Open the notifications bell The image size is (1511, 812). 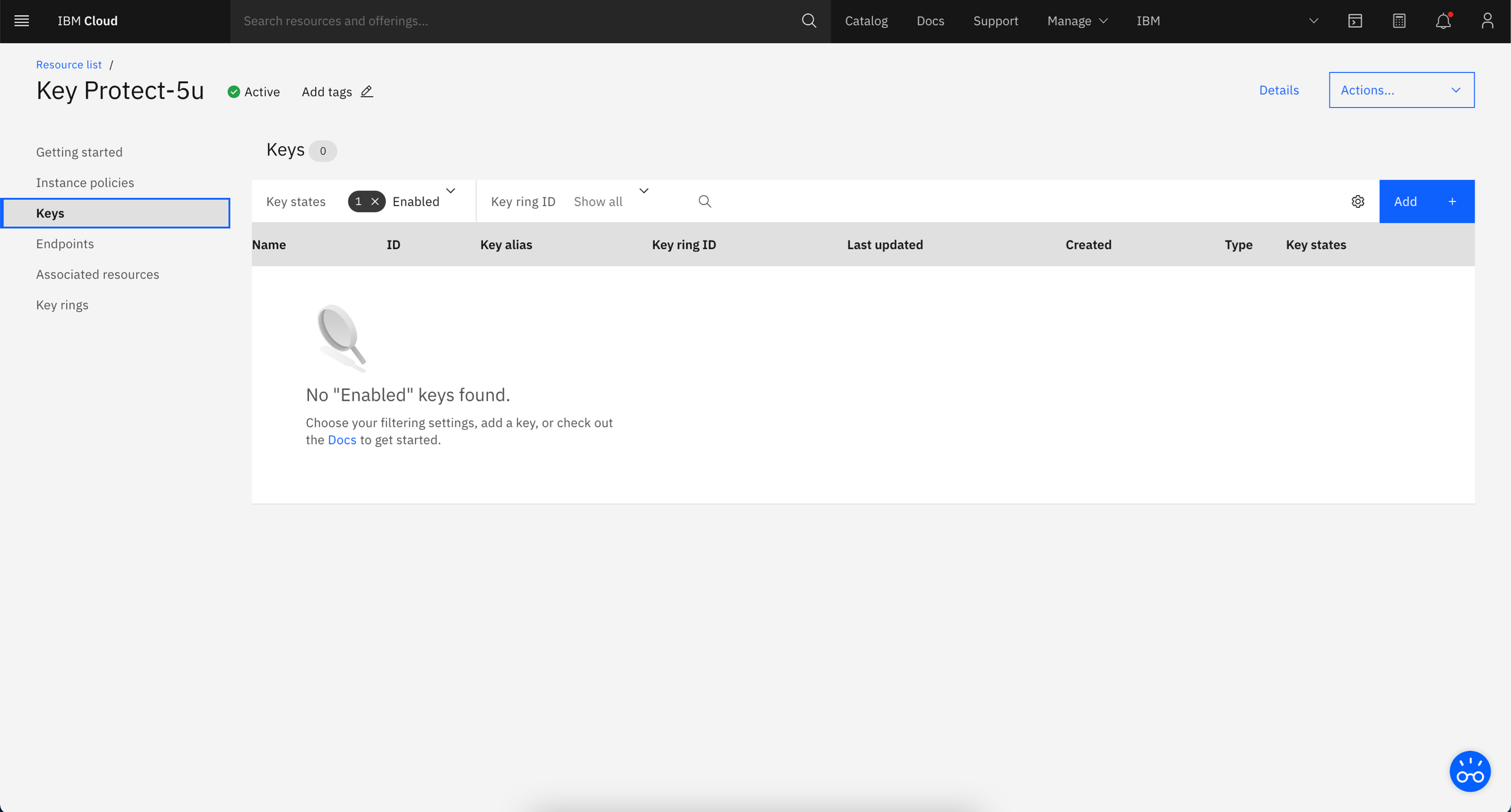[x=1443, y=21]
